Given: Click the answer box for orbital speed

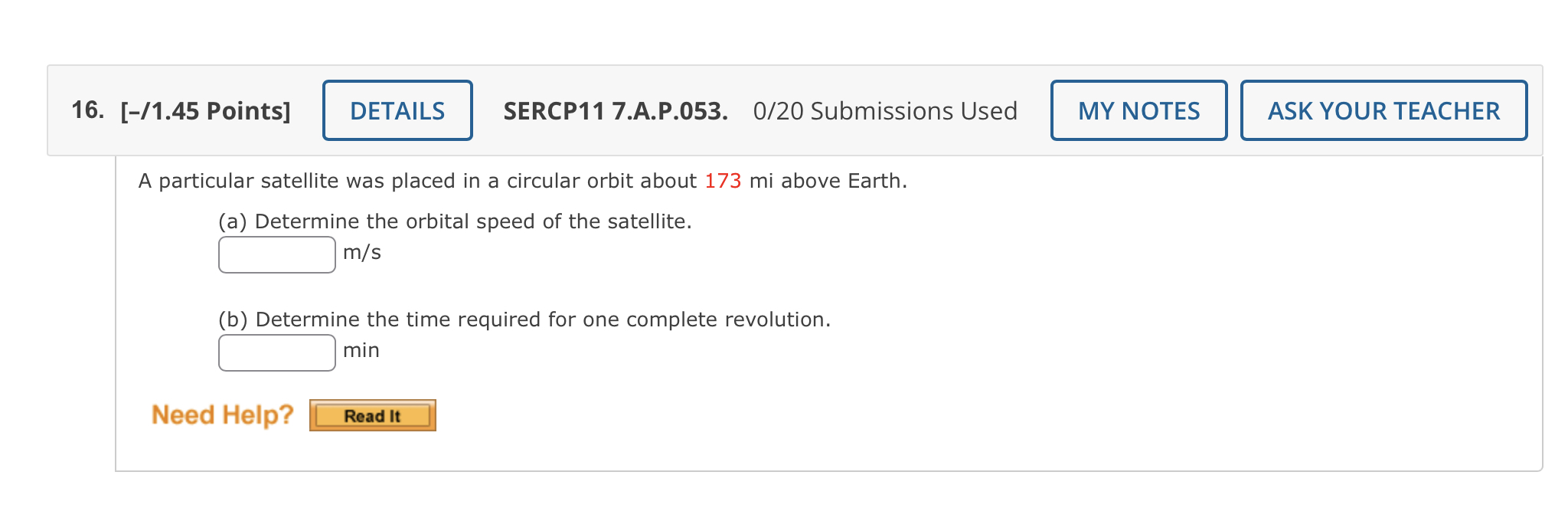Looking at the screenshot, I should (x=276, y=254).
